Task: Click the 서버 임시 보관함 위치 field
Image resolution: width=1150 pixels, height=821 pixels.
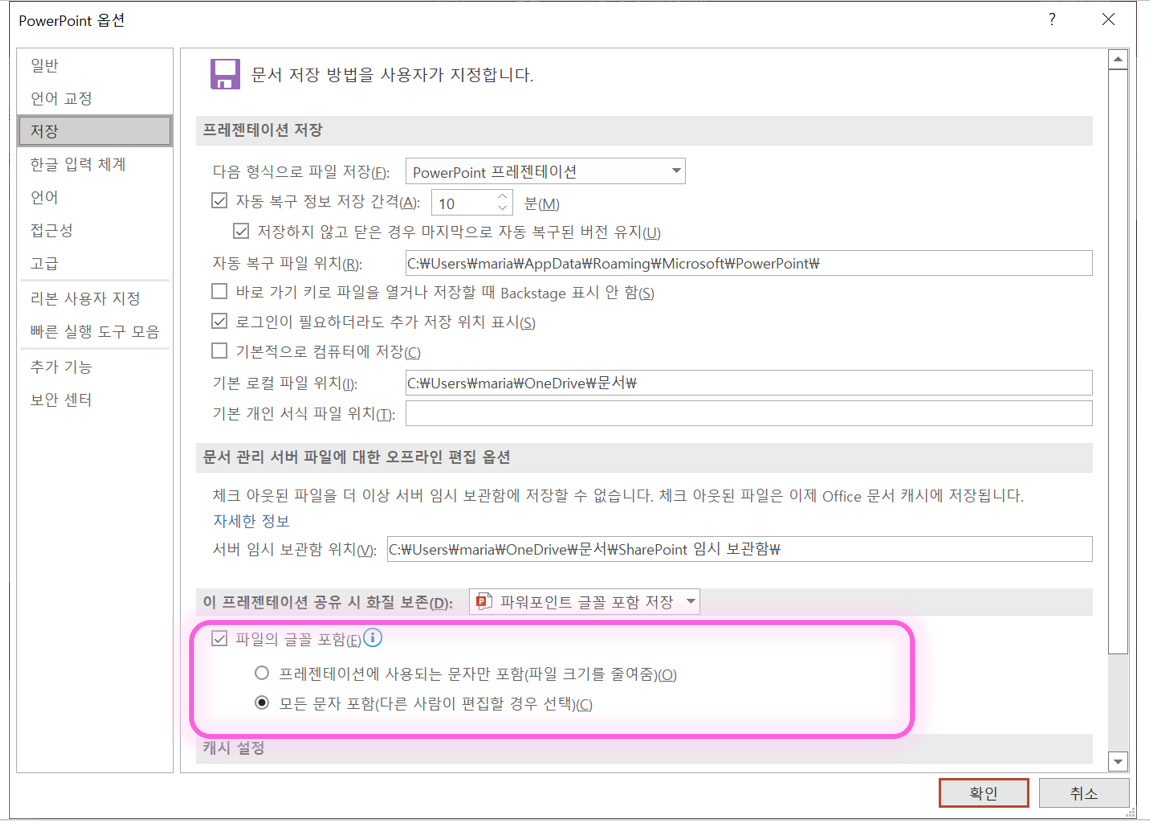Action: point(739,549)
